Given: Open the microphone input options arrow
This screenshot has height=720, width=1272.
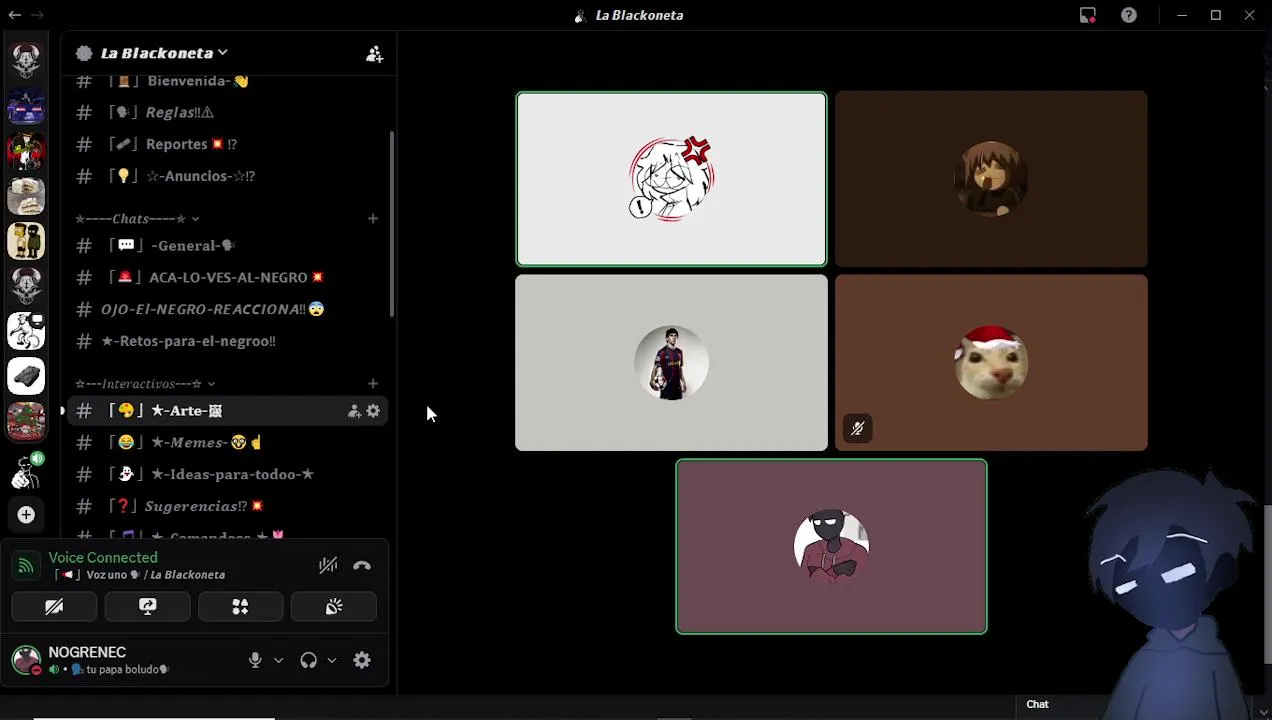Looking at the screenshot, I should 279,660.
